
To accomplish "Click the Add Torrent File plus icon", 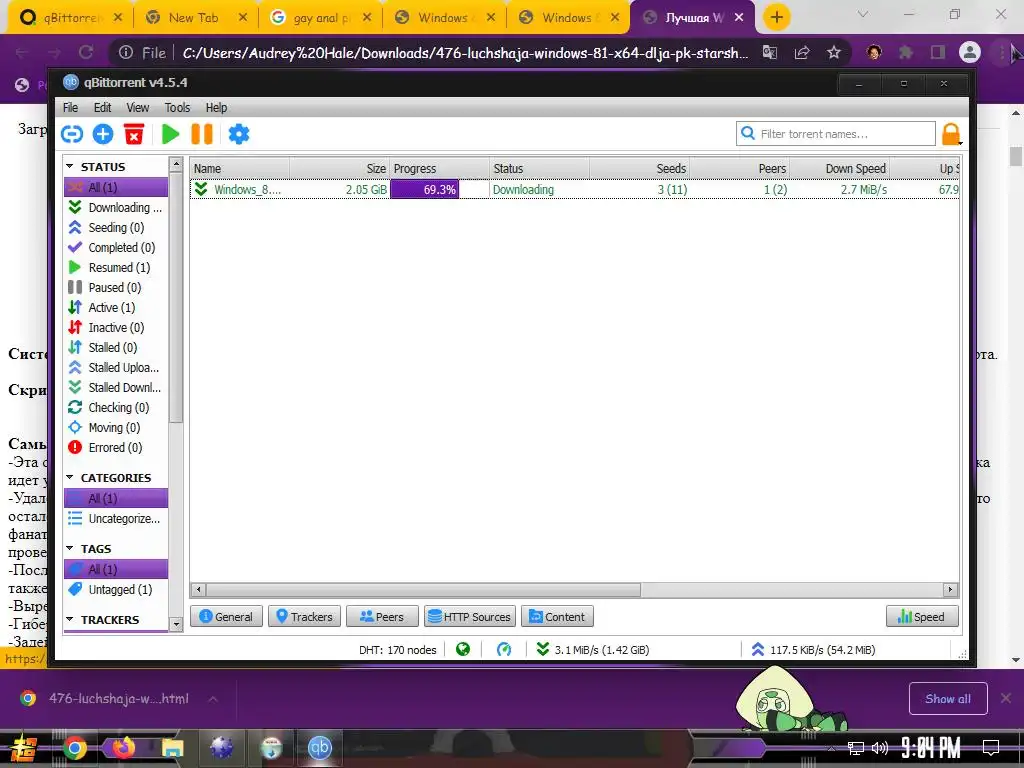I will (103, 134).
